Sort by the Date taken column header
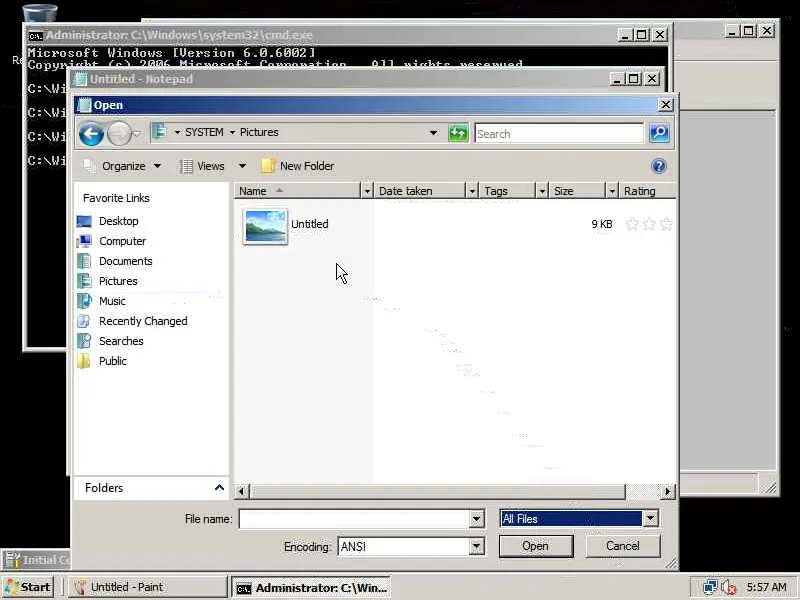Image resolution: width=800 pixels, height=600 pixels. click(420, 191)
